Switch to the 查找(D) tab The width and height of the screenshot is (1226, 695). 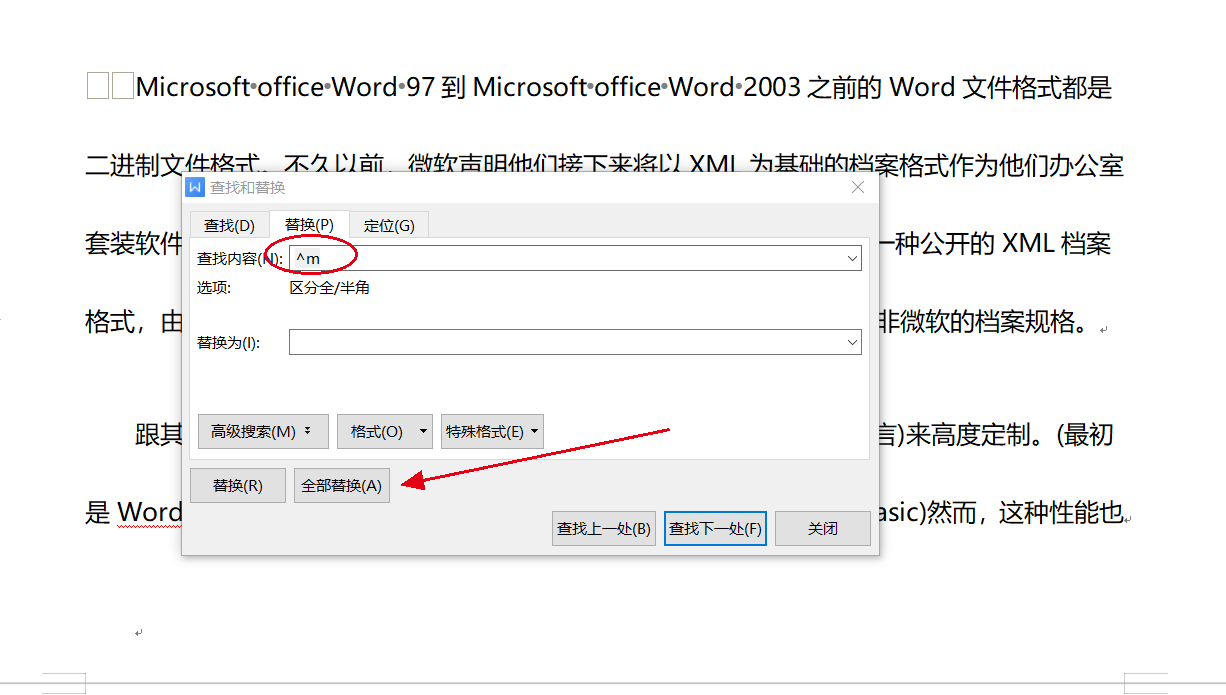click(x=229, y=225)
